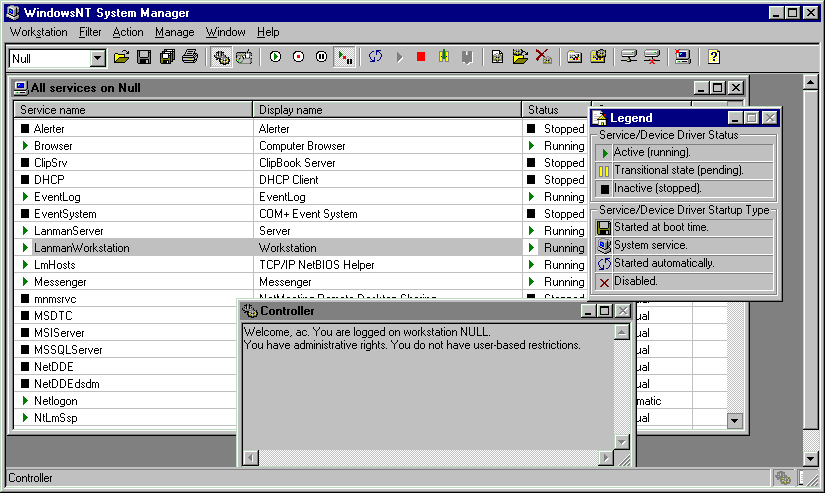The width and height of the screenshot is (825, 493).
Task: Select the NtLmSsp service
Action: click(56, 418)
